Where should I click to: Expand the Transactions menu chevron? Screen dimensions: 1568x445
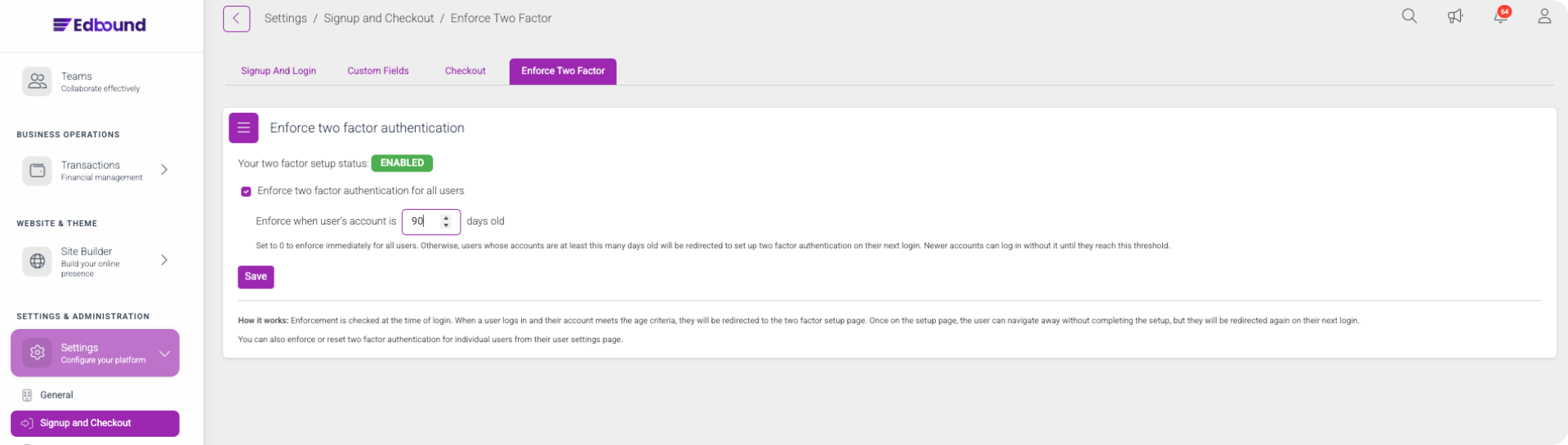[164, 170]
